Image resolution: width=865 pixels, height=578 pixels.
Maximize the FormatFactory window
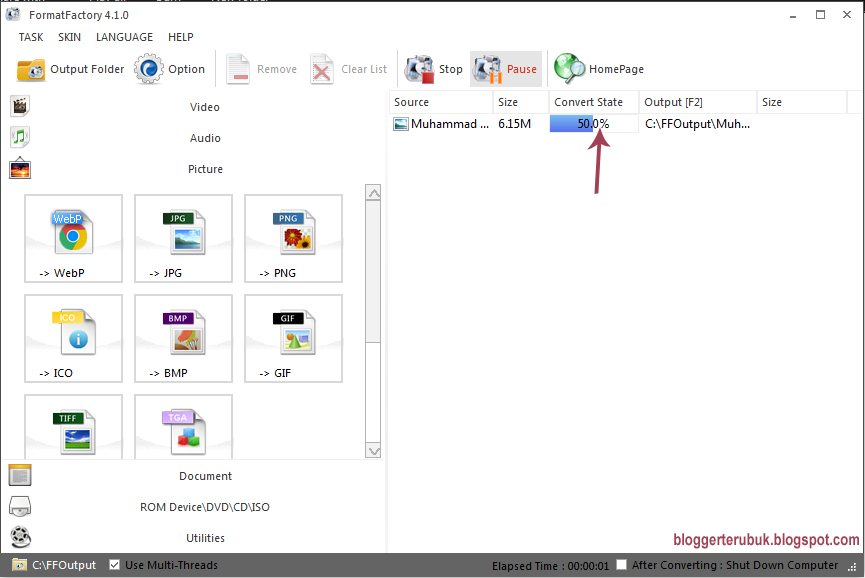click(820, 15)
